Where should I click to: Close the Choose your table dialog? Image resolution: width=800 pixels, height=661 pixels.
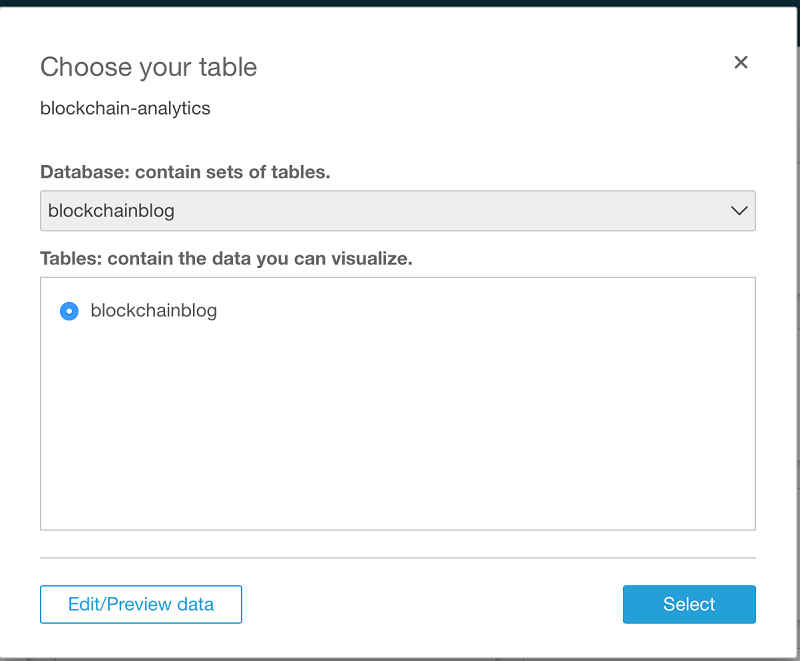pyautogui.click(x=741, y=63)
